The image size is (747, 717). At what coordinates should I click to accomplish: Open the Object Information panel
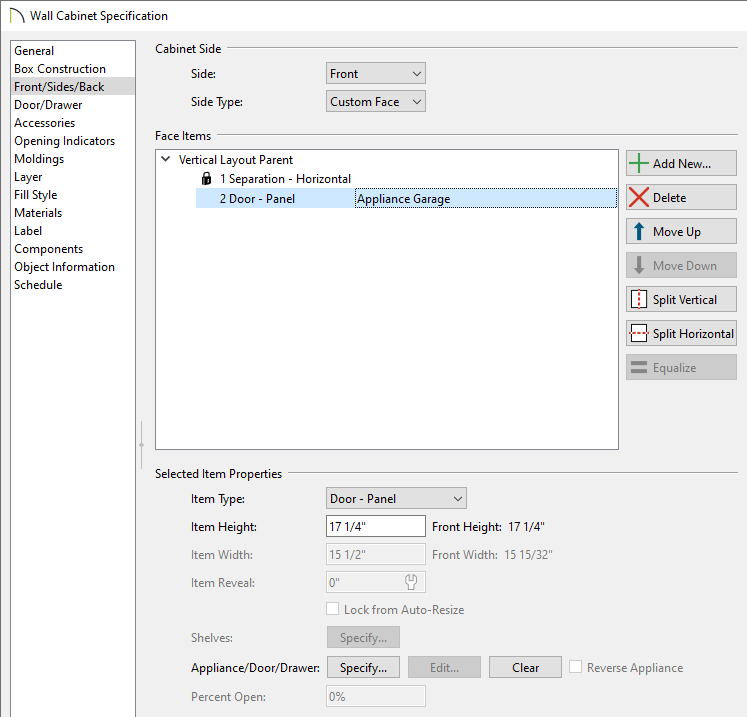(73, 267)
